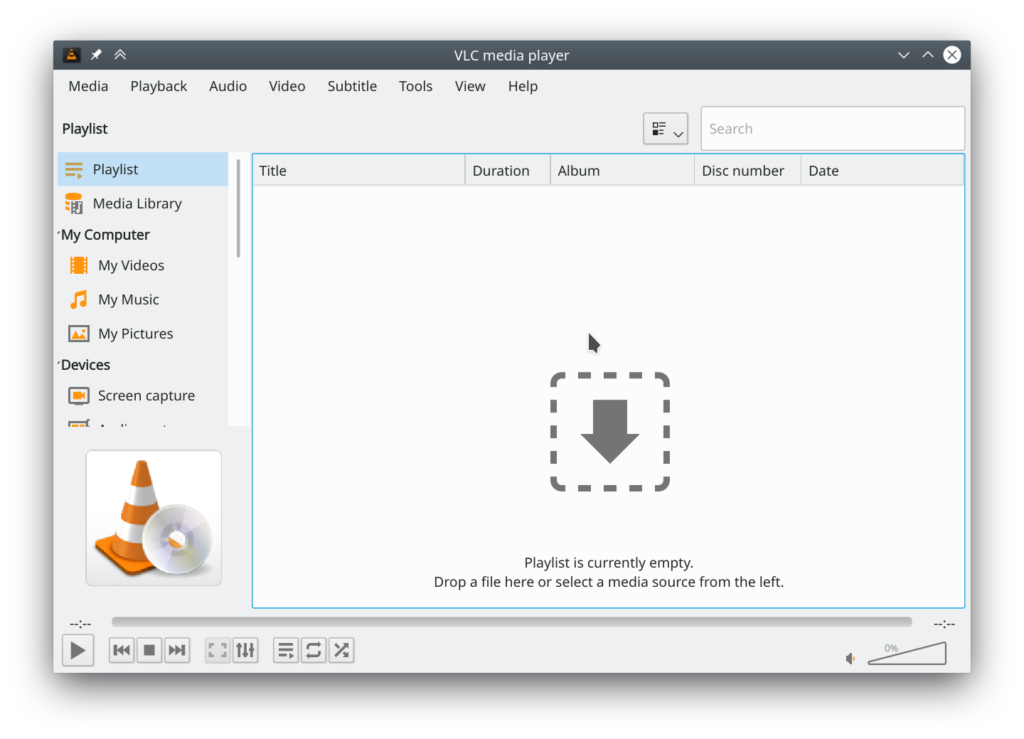Seek using the playback progress bar
The width and height of the screenshot is (1024, 739).
[x=511, y=622]
